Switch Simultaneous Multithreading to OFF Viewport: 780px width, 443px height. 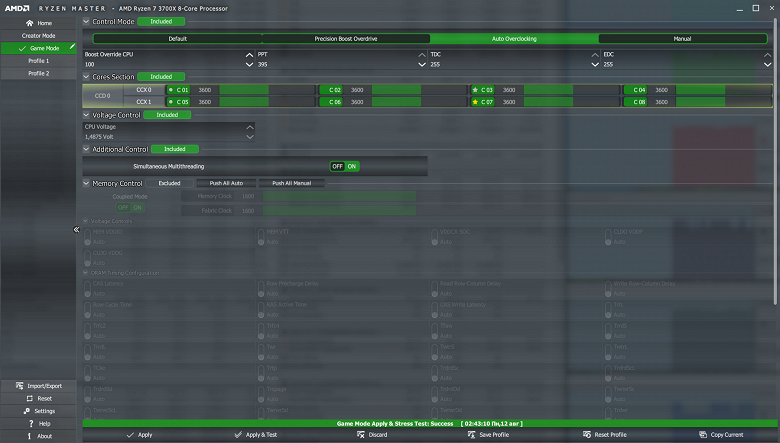(x=337, y=167)
